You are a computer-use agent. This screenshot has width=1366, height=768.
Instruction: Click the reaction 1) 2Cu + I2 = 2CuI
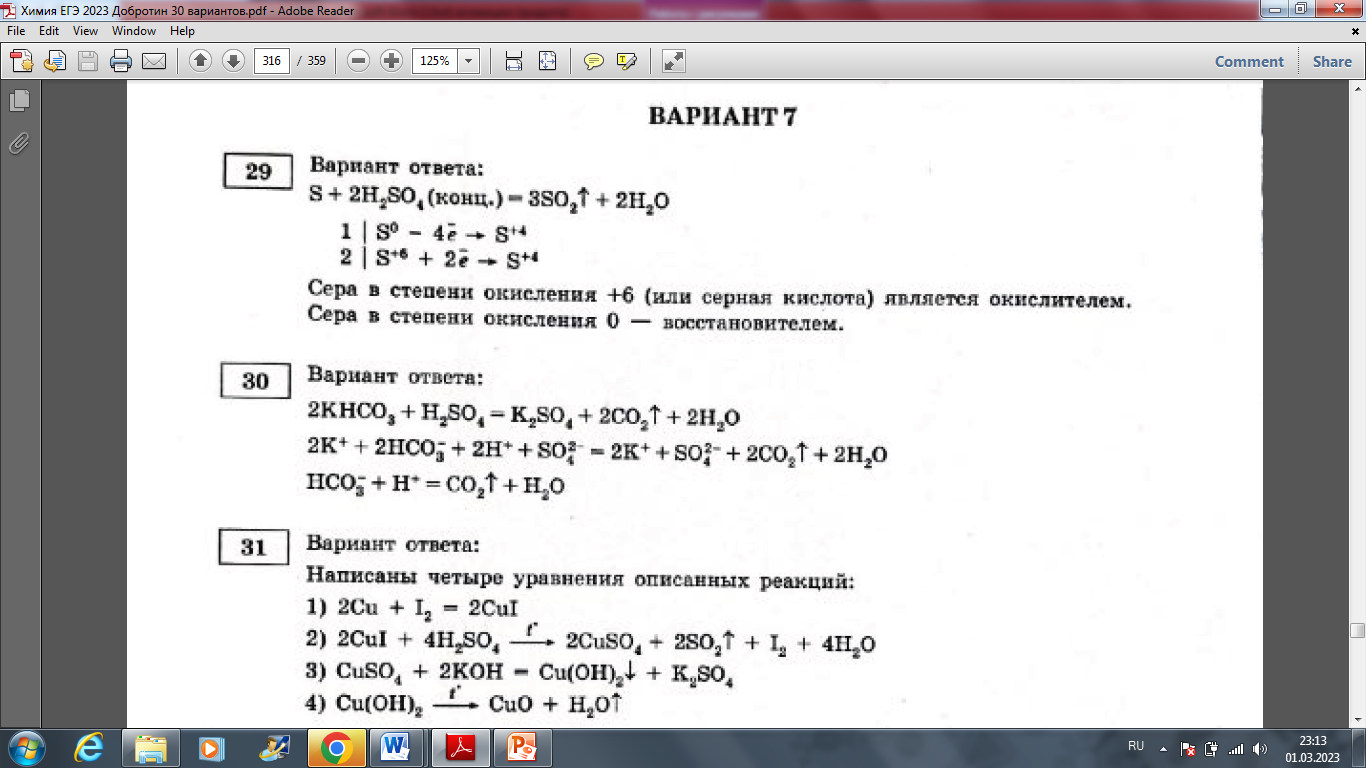411,608
